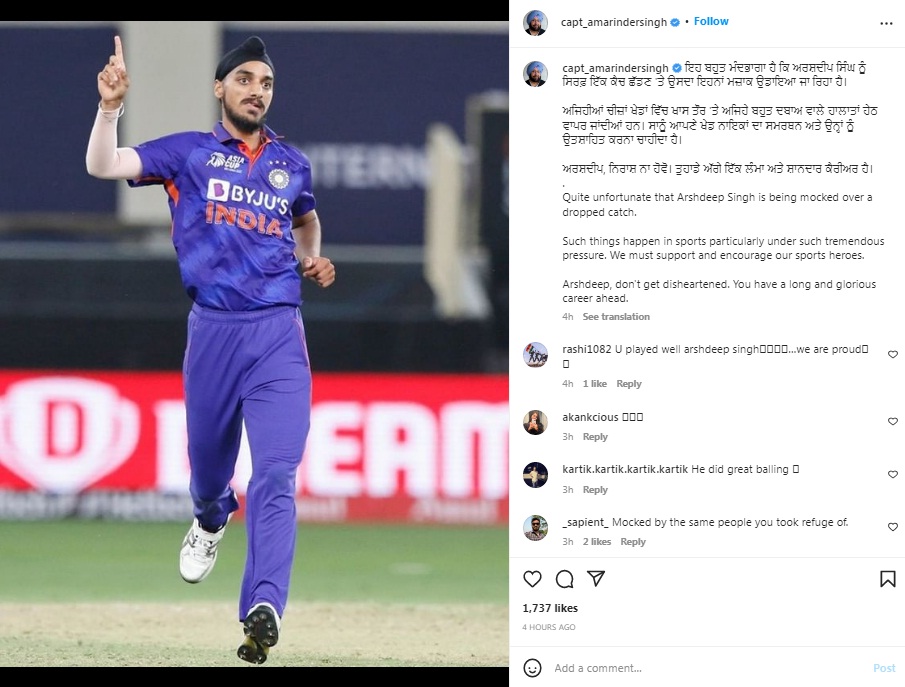Submit comment with Post button
The width and height of the screenshot is (905, 687).
click(884, 668)
